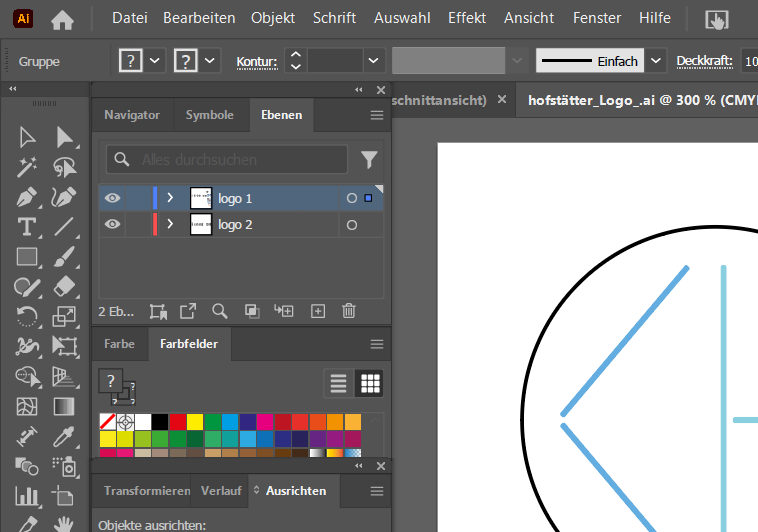Toggle visibility of logo 2 layer
The width and height of the screenshot is (758, 532).
(113, 225)
